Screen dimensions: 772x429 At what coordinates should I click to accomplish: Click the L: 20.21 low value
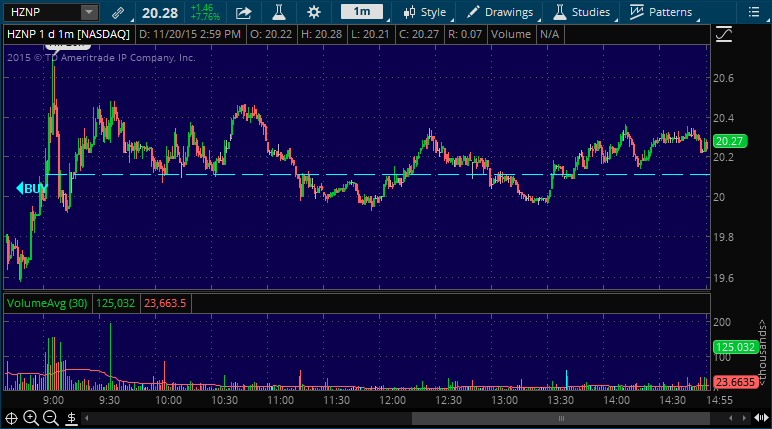tap(370, 34)
